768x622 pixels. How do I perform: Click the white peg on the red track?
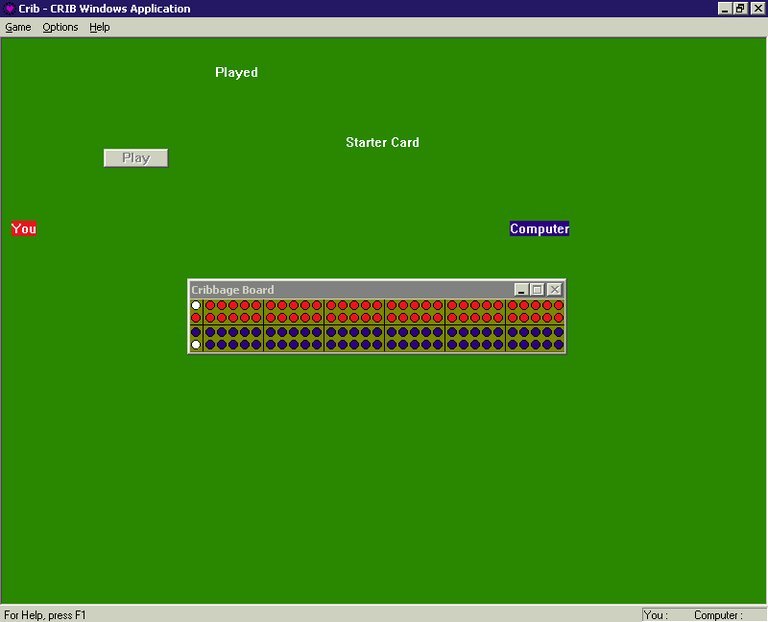196,305
